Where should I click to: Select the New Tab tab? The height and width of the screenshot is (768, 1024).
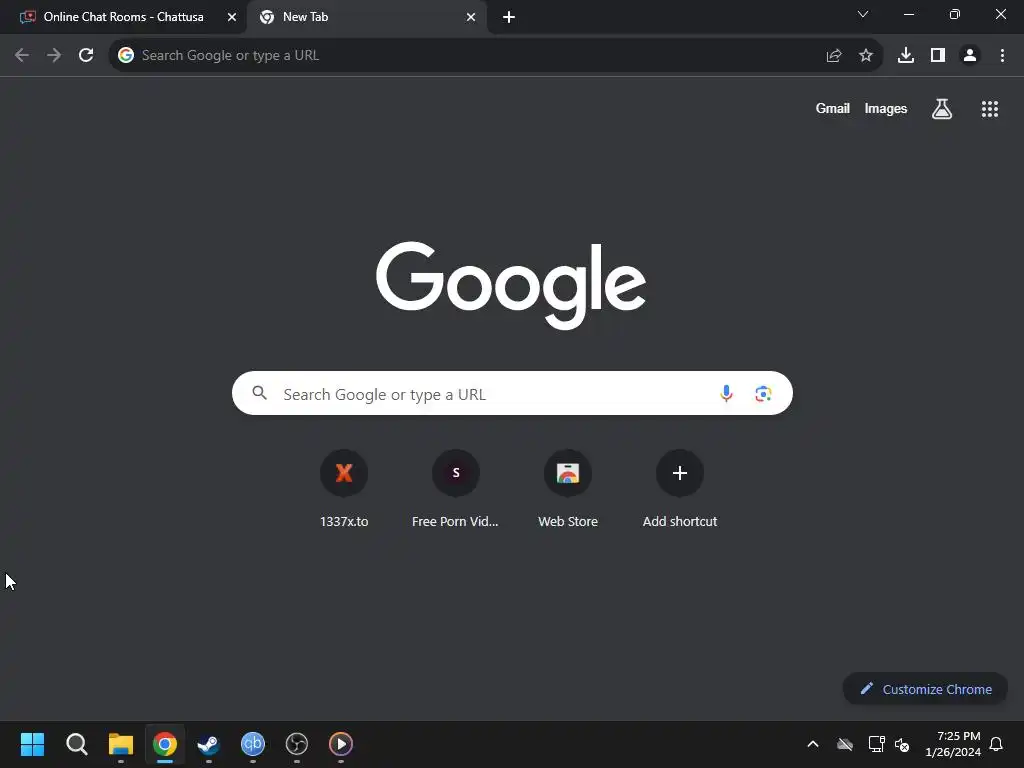click(367, 17)
